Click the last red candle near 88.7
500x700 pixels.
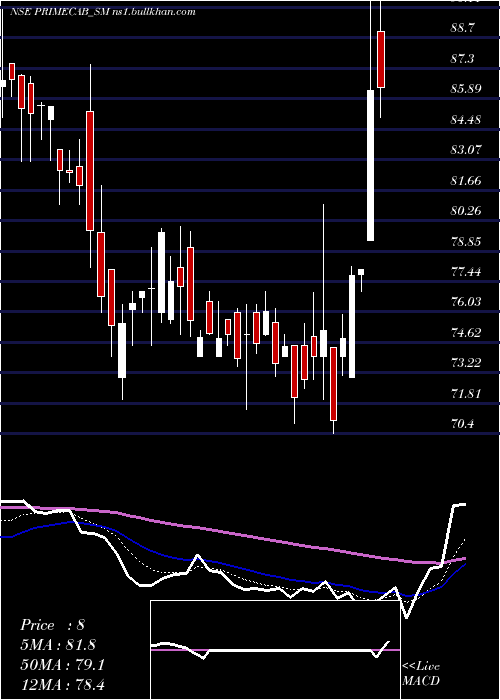point(381,59)
